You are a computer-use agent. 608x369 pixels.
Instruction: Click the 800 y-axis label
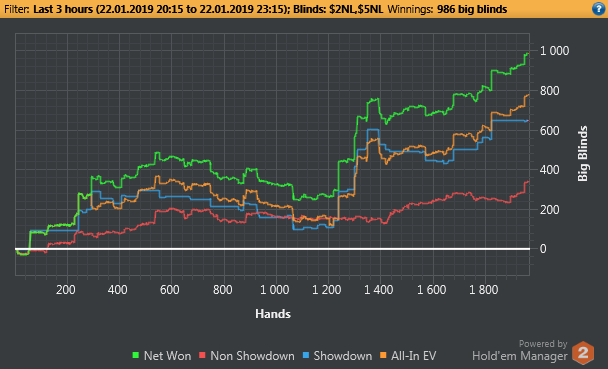550,91
